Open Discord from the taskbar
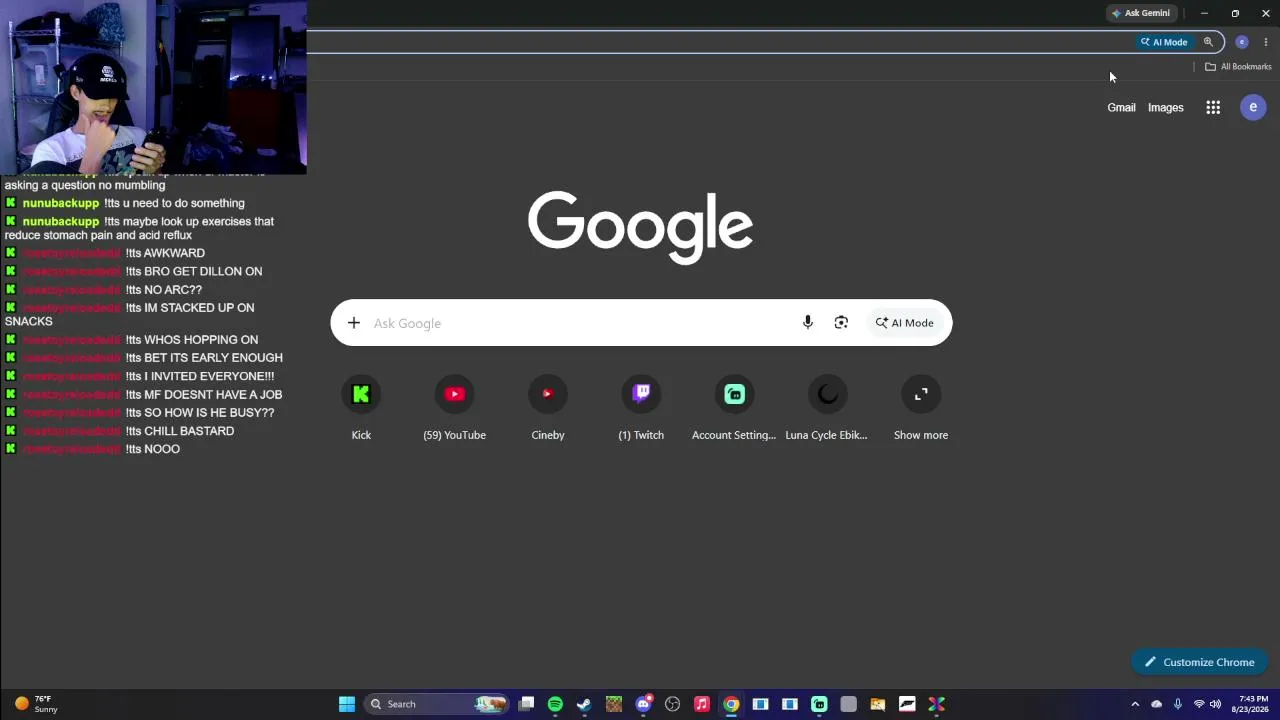Image resolution: width=1280 pixels, height=720 pixels. click(643, 704)
